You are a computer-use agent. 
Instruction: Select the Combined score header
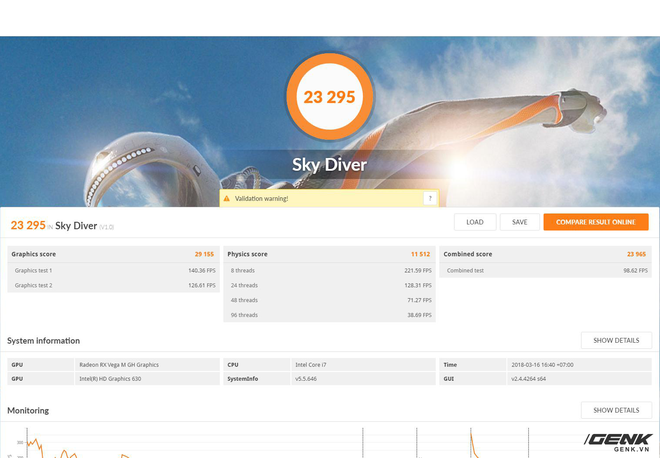(468, 254)
